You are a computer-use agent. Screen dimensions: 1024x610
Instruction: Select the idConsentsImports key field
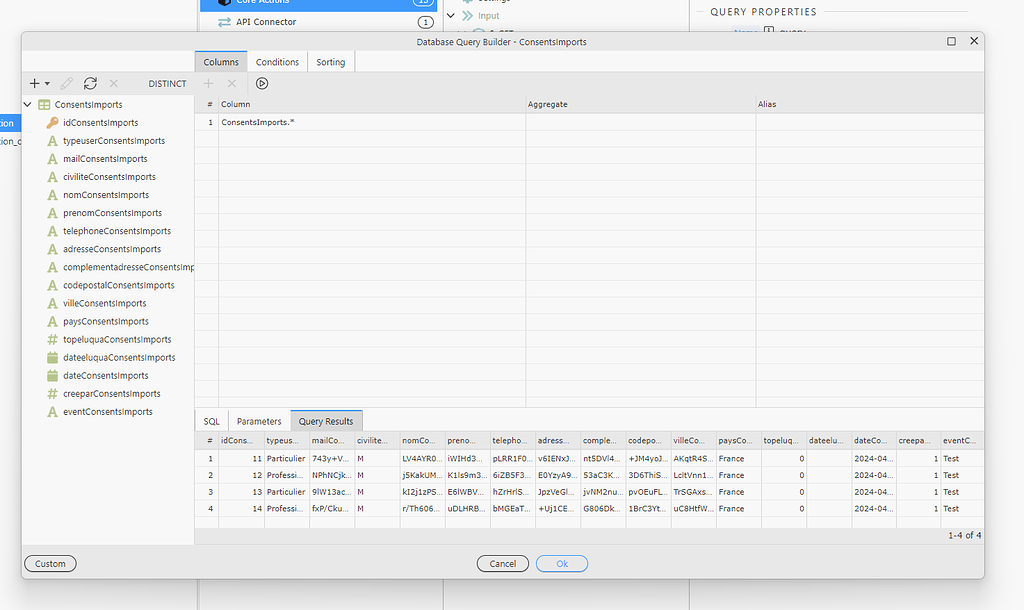coord(100,123)
